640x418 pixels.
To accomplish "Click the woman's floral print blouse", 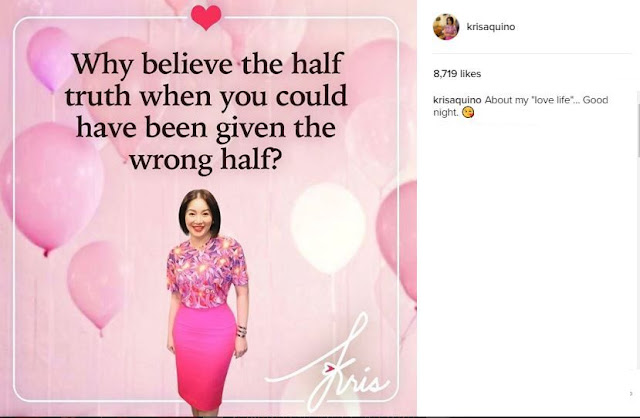I will click(207, 272).
